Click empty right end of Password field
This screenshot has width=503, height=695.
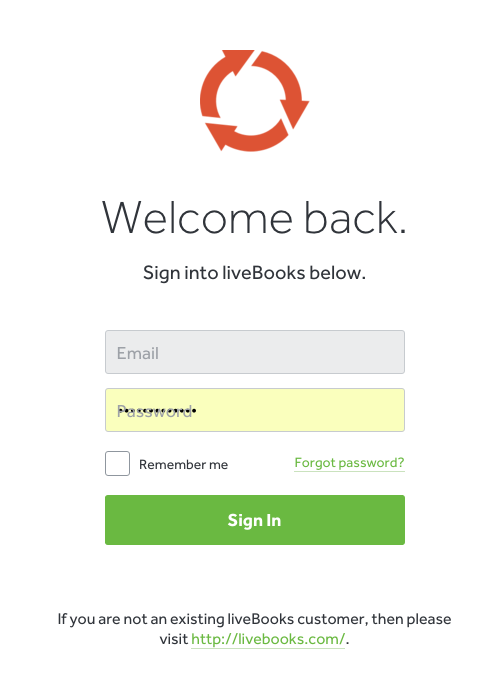pyautogui.click(x=363, y=410)
